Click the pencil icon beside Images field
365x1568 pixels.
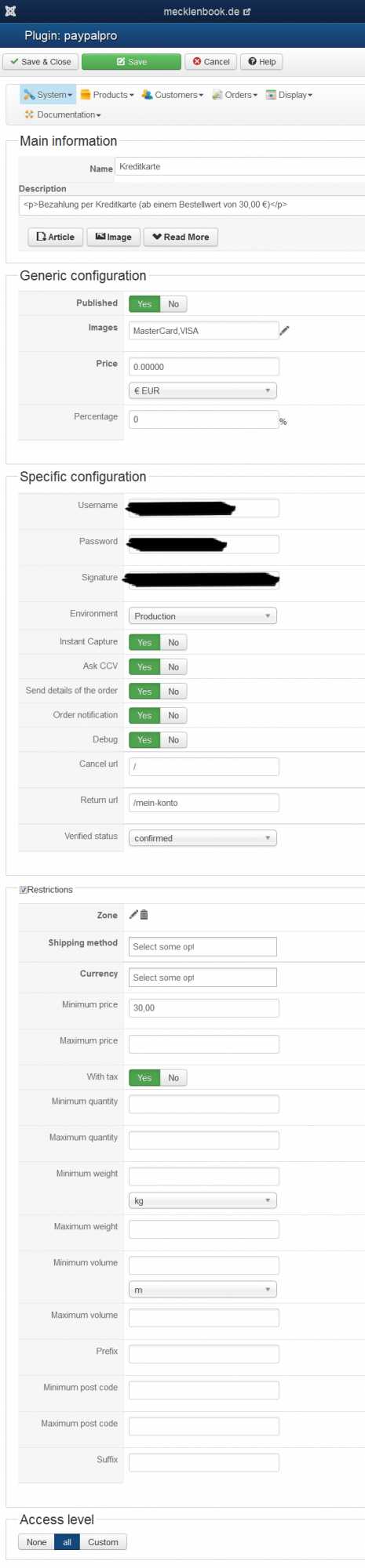coord(284,331)
